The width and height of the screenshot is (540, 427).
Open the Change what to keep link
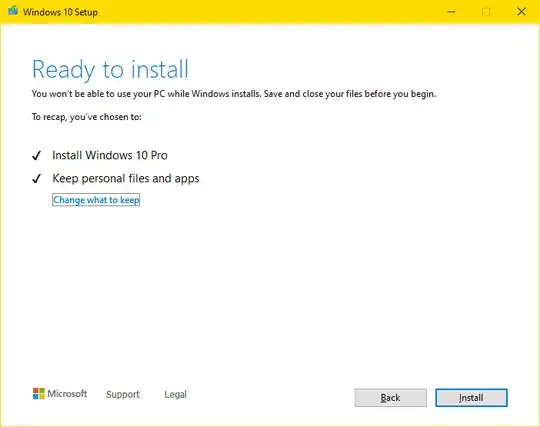pos(96,200)
